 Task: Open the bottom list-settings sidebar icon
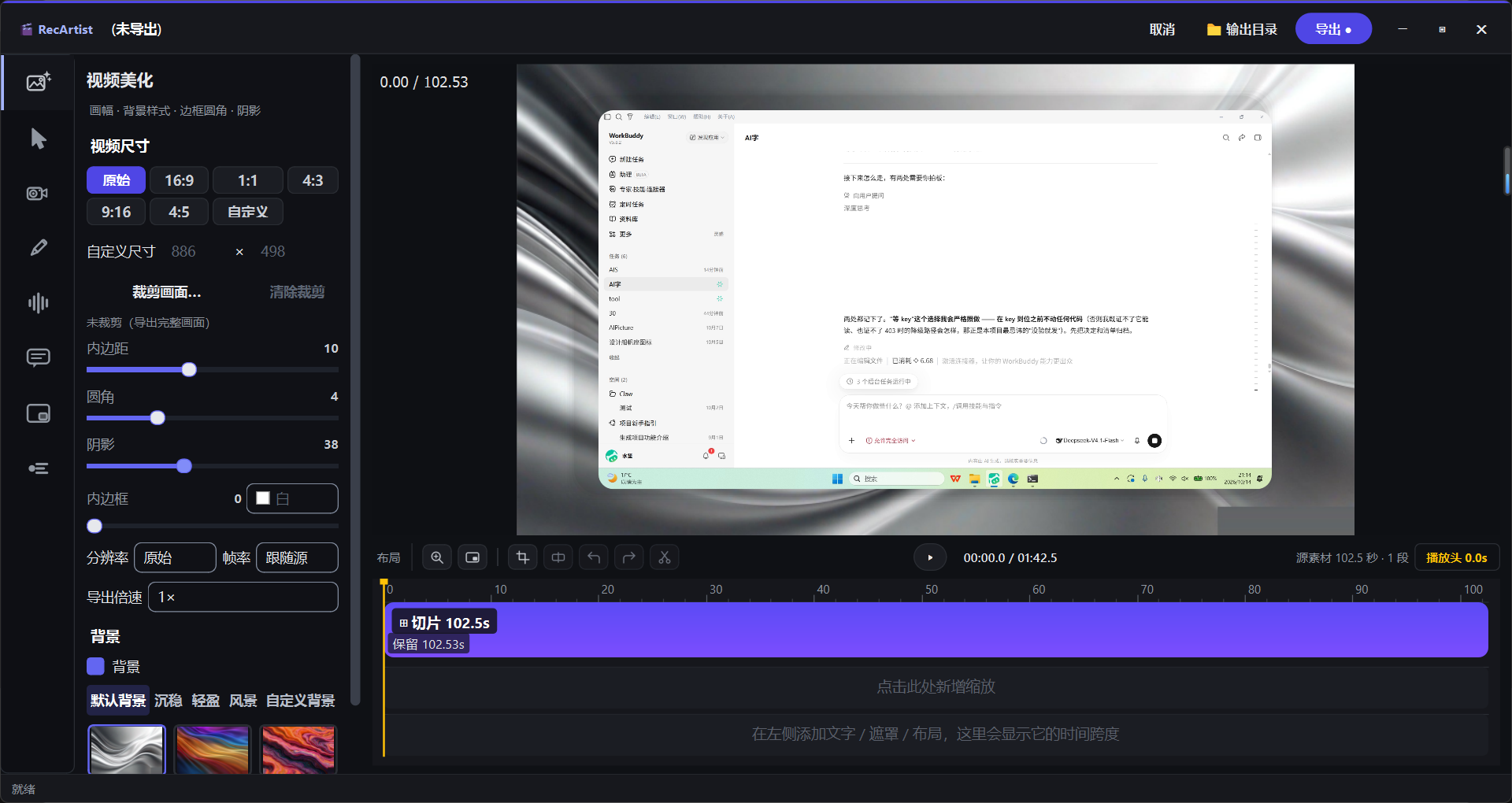click(x=38, y=468)
